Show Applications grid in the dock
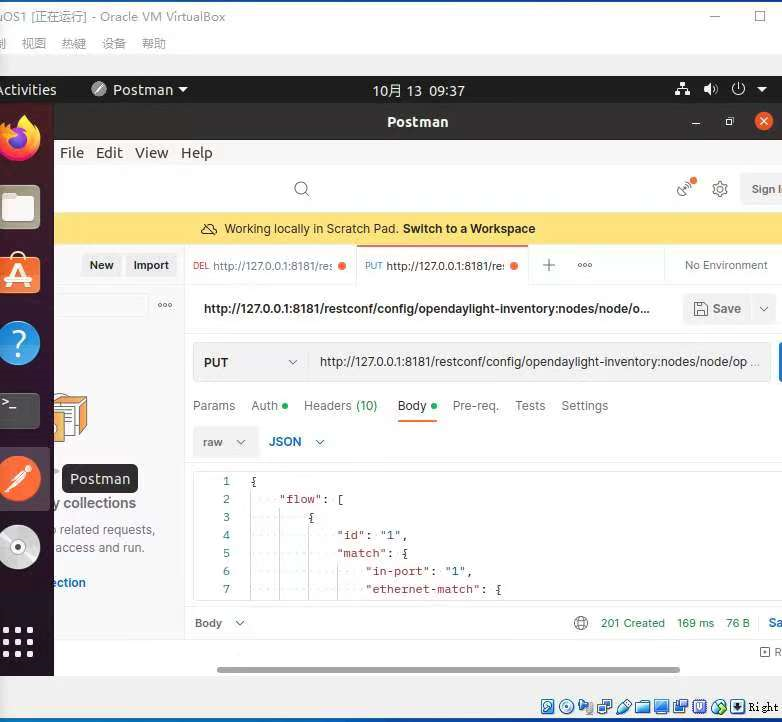This screenshot has width=782, height=722. [x=18, y=642]
